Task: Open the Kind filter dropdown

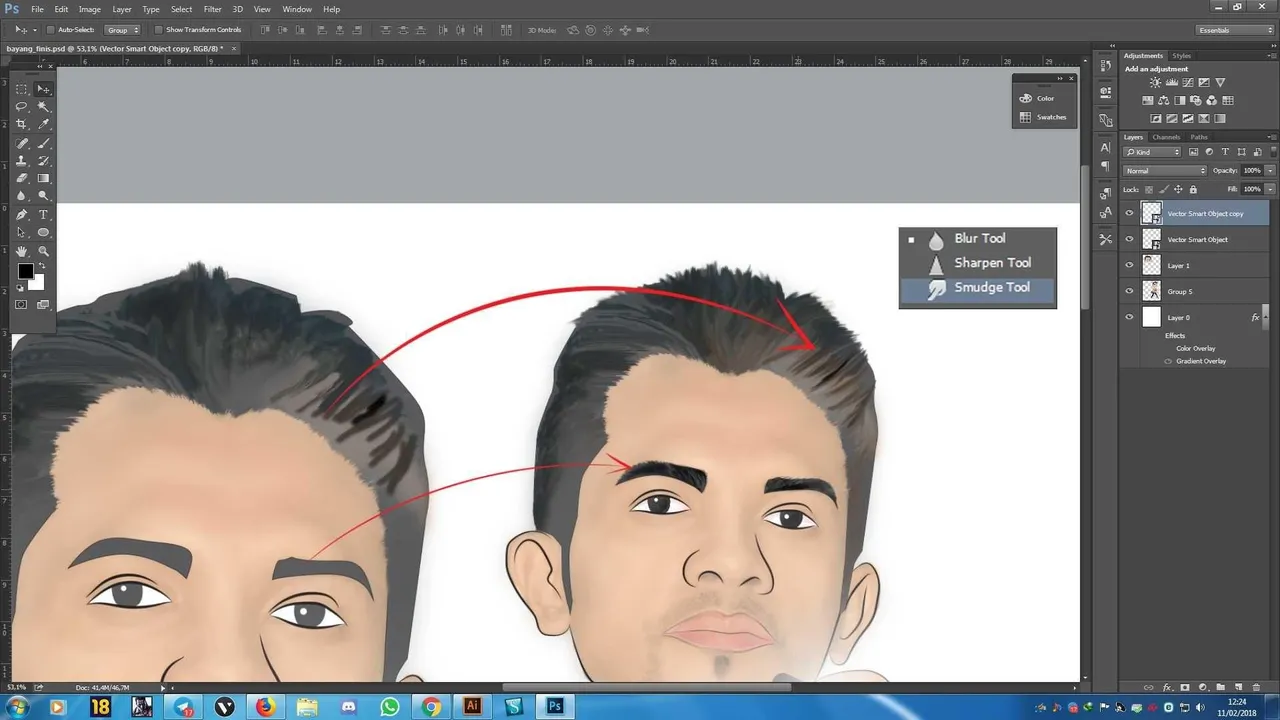Action: click(x=1153, y=152)
